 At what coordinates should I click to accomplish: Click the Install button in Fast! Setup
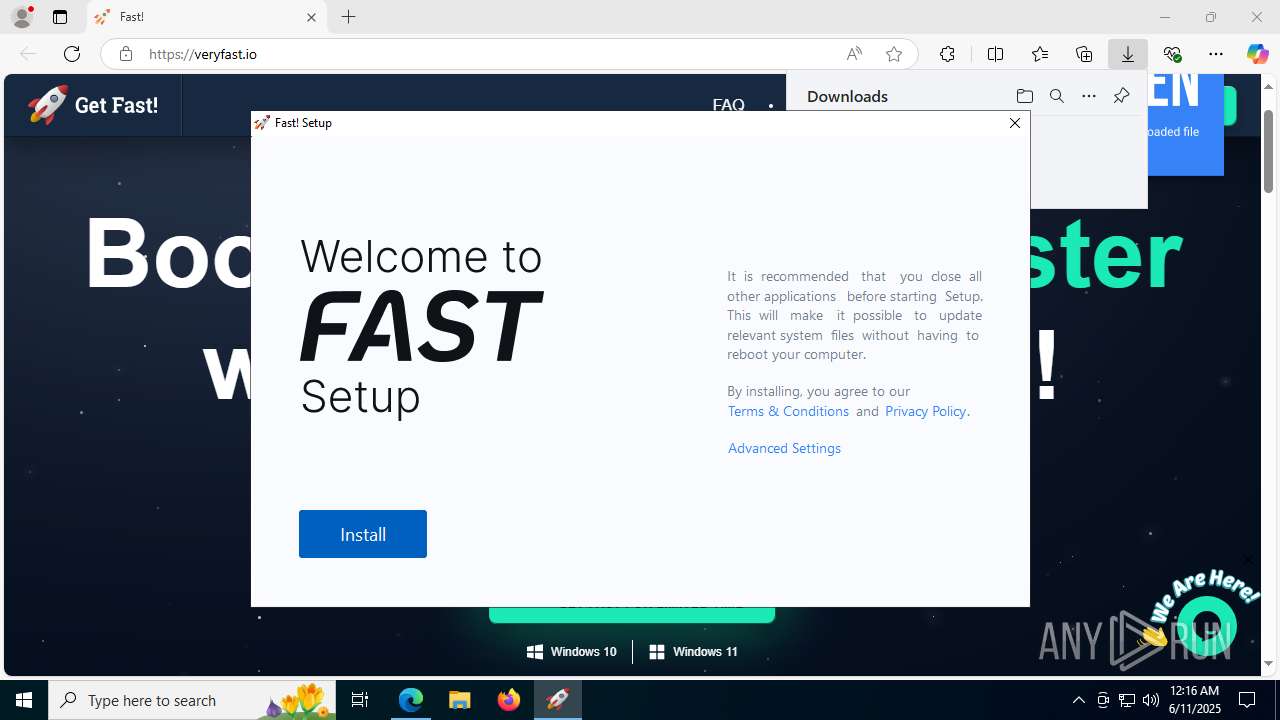tap(363, 534)
